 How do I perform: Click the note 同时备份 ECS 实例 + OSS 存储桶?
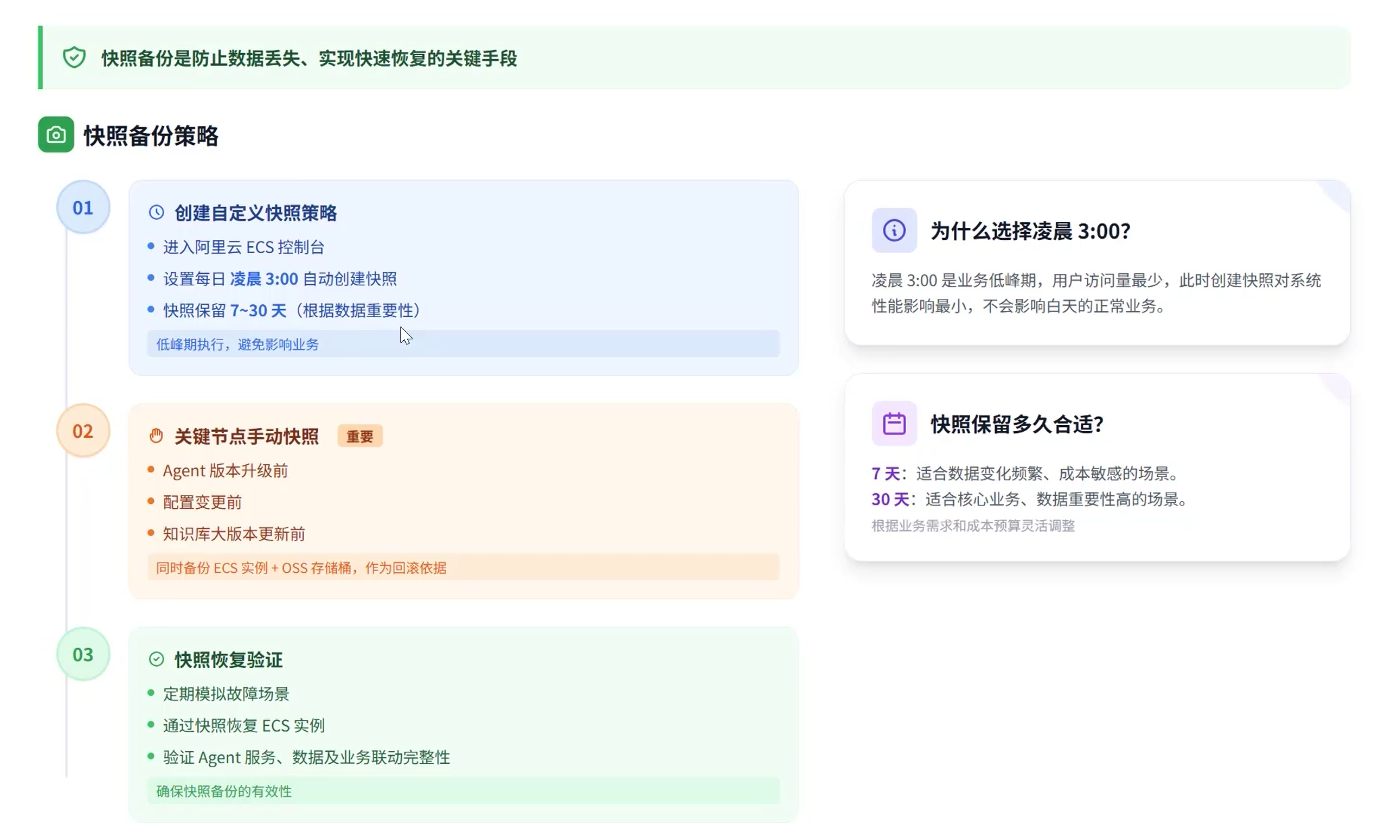[463, 567]
